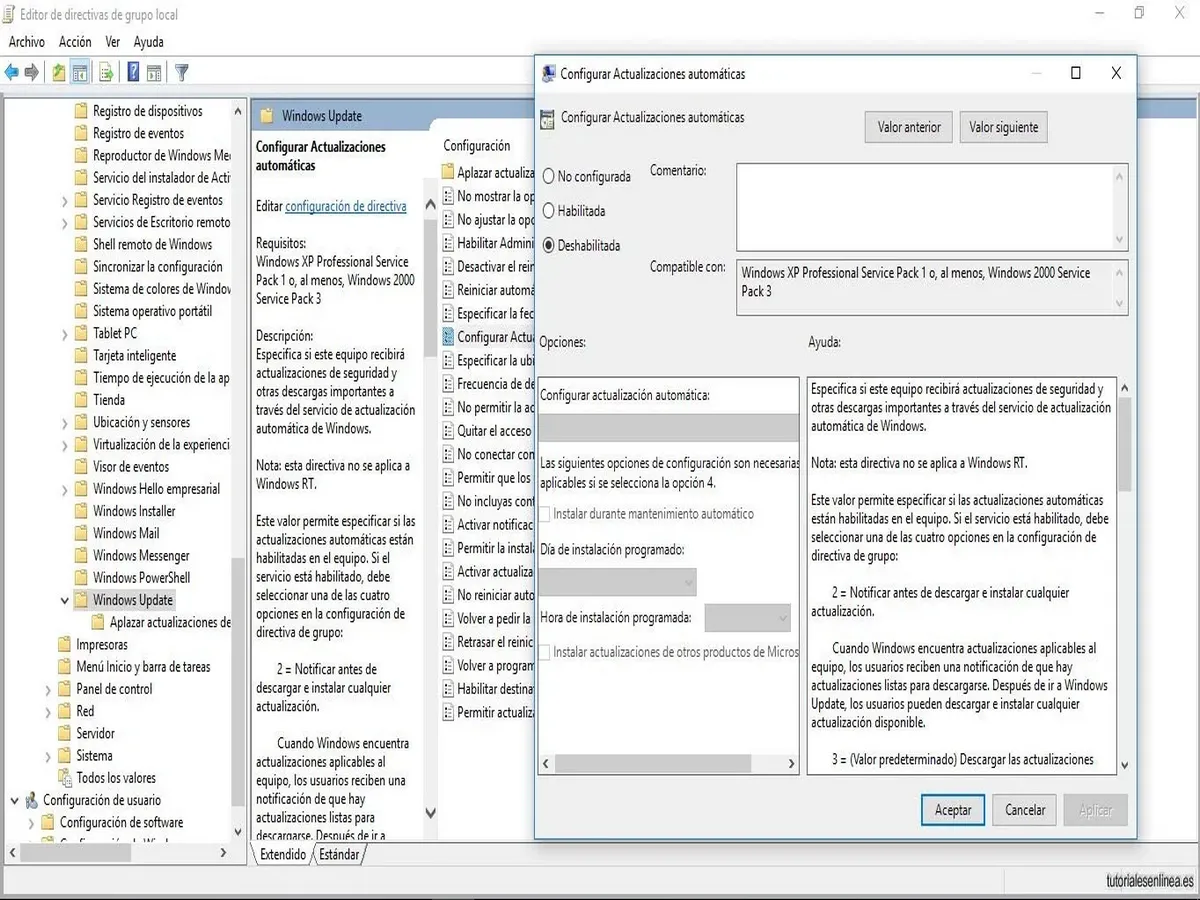Open the Día de instalación programado dropdown
This screenshot has height=900, width=1200.
coord(617,582)
